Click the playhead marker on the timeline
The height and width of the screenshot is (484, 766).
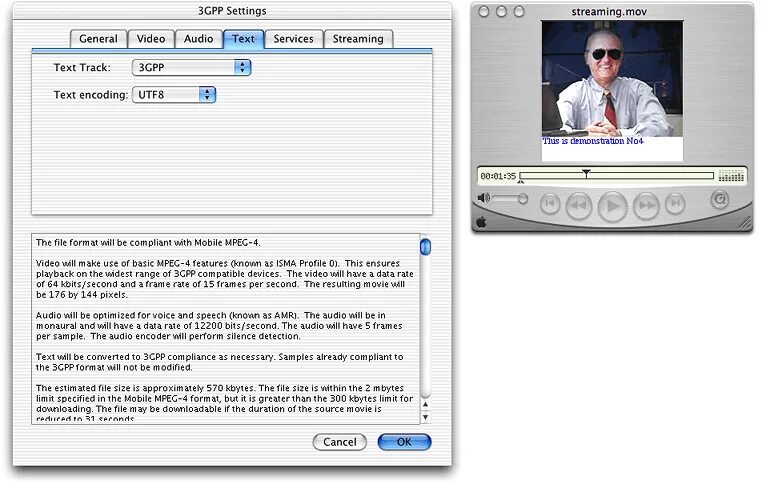[x=586, y=173]
